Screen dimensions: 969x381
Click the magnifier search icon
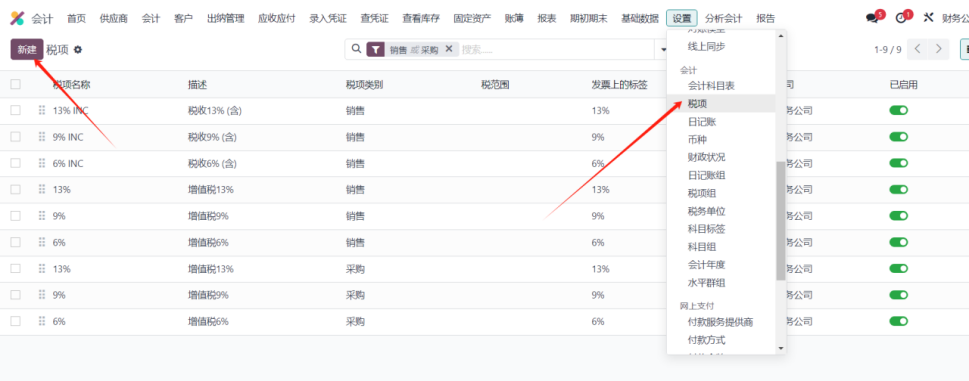356,49
